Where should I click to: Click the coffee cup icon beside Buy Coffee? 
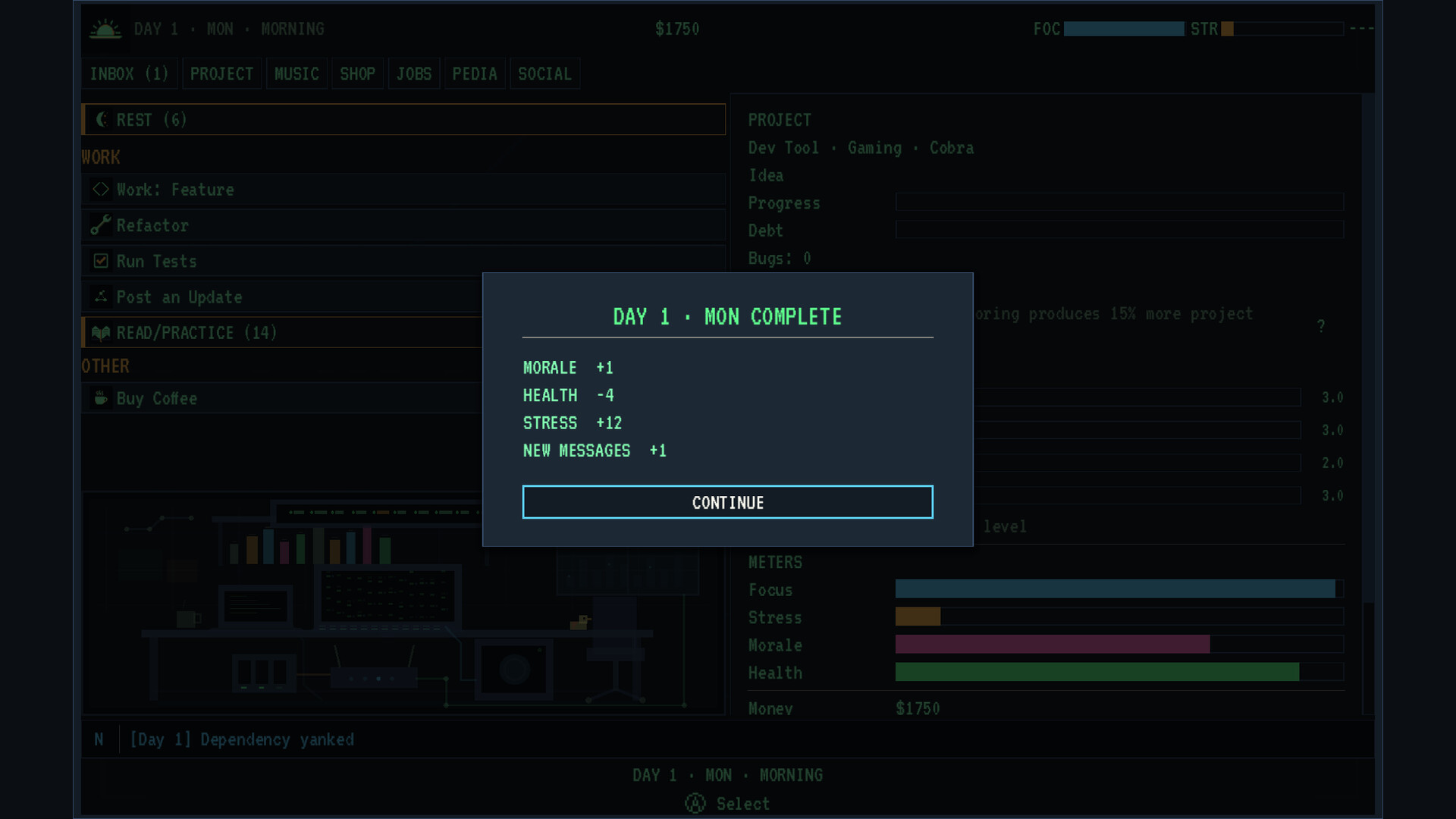pyautogui.click(x=101, y=397)
